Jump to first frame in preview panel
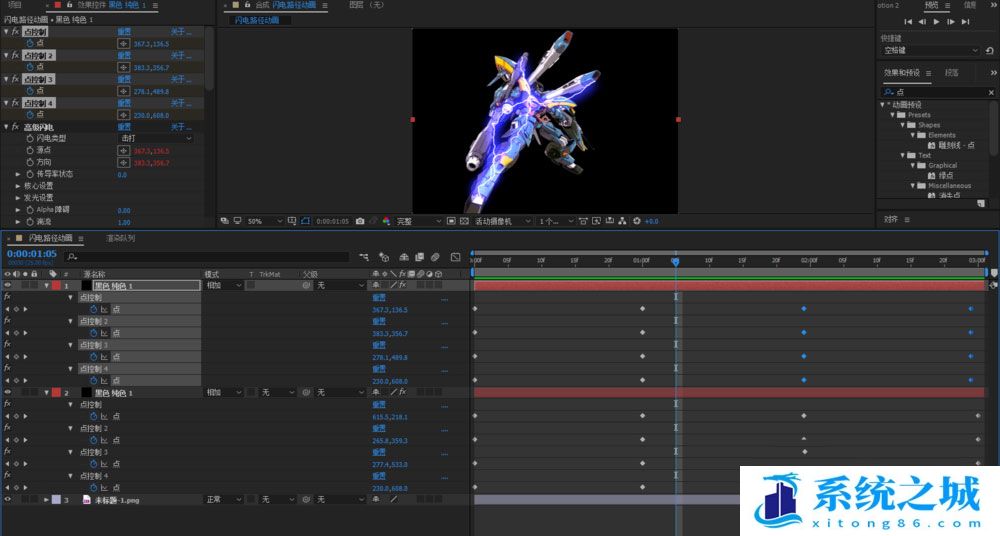 908,22
